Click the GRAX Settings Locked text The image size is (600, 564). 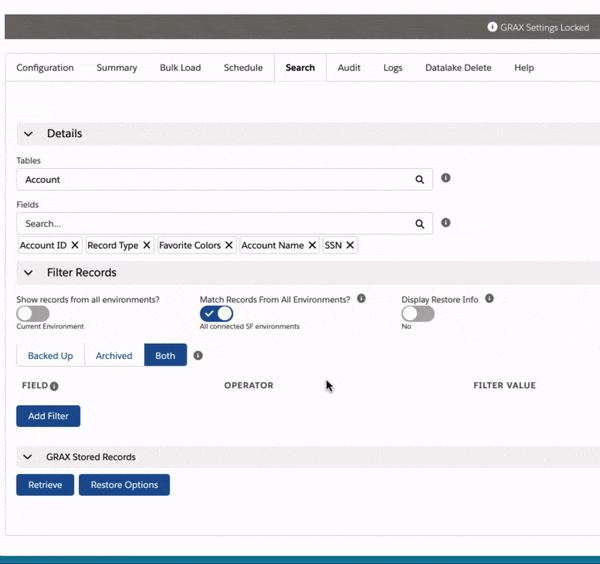click(x=545, y=28)
